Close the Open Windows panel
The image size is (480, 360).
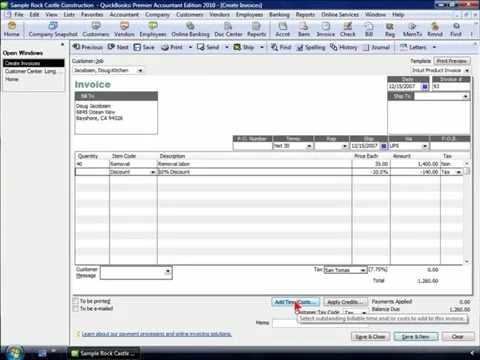pos(62,44)
